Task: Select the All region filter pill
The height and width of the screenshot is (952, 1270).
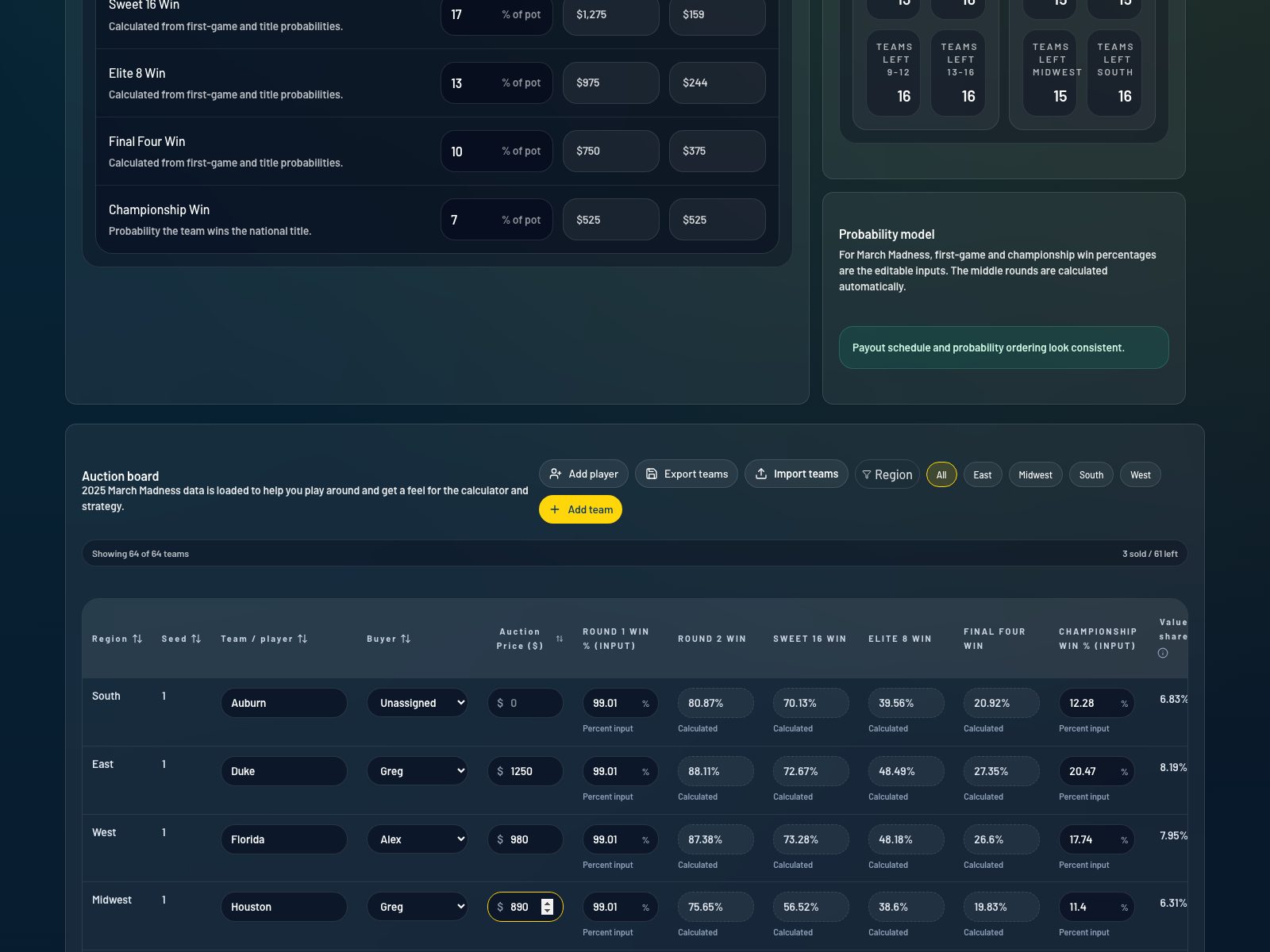Action: (941, 474)
